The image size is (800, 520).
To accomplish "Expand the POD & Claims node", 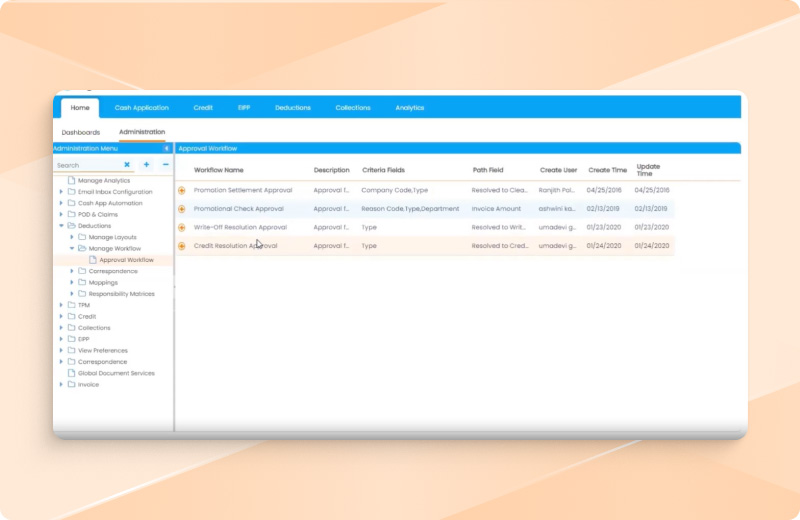I will [x=61, y=214].
